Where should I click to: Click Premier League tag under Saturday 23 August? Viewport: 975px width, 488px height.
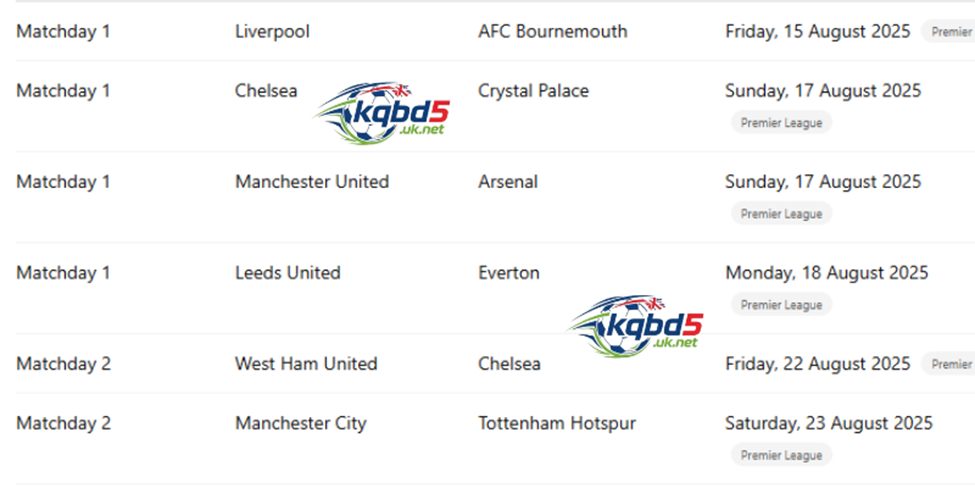781,455
